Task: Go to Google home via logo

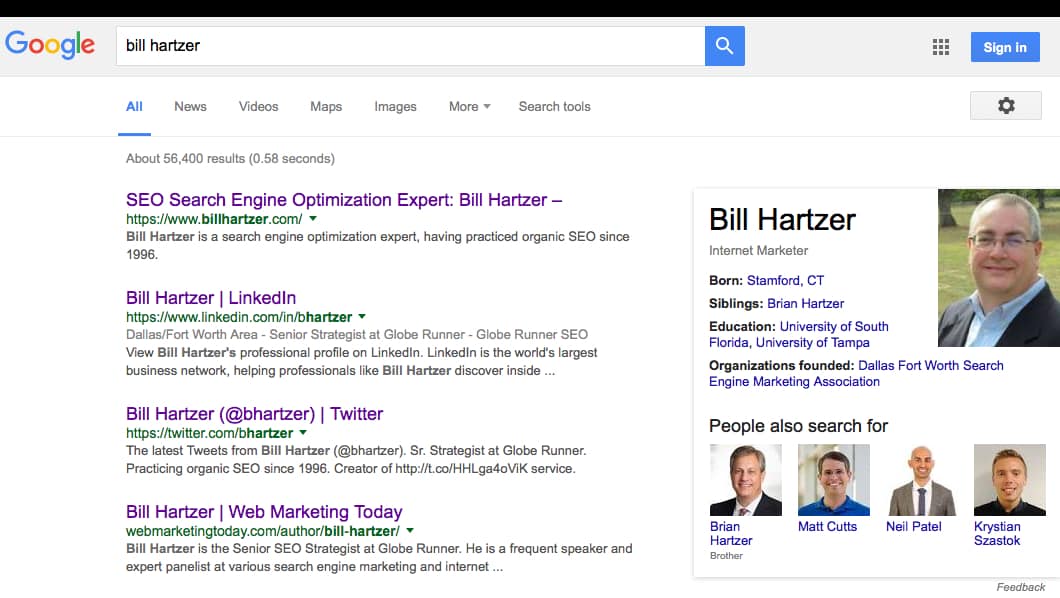Action: [50, 45]
